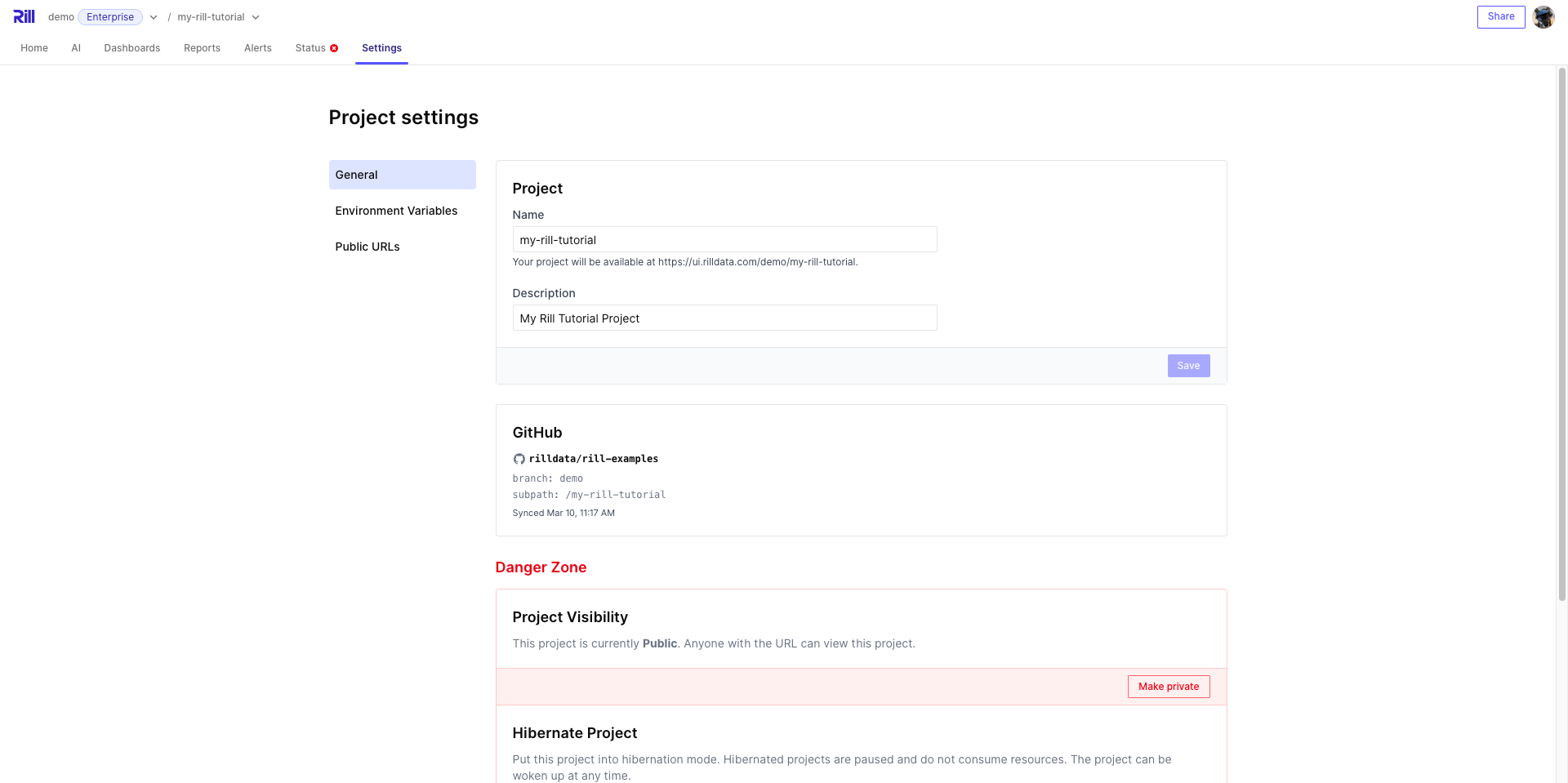Open the AI section

pyautogui.click(x=76, y=48)
